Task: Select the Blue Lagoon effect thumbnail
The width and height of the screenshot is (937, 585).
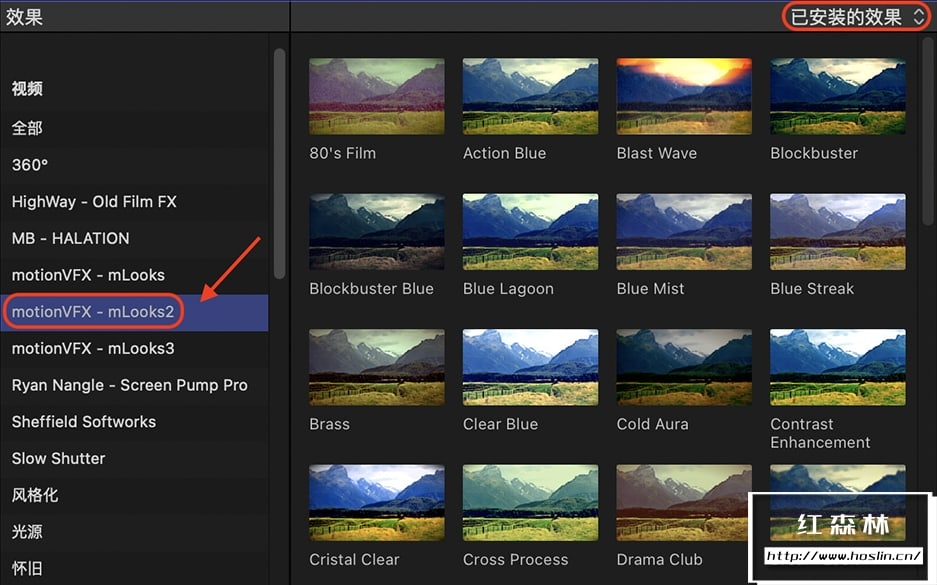Action: click(x=530, y=232)
